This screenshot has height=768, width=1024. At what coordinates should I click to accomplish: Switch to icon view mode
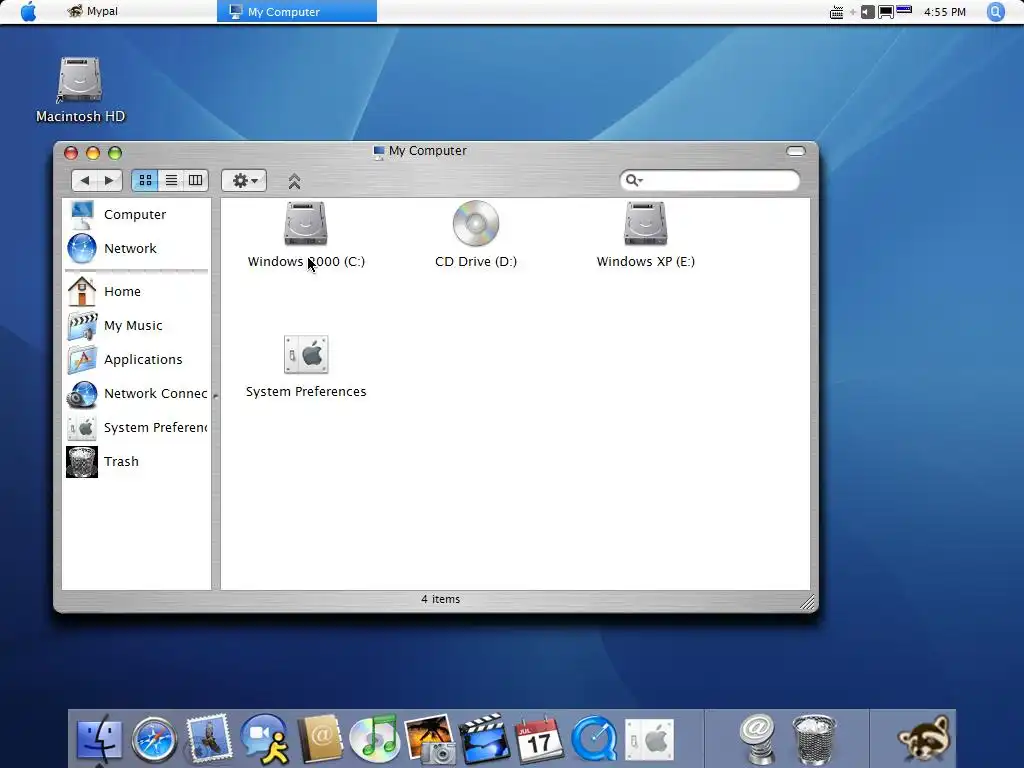[145, 180]
